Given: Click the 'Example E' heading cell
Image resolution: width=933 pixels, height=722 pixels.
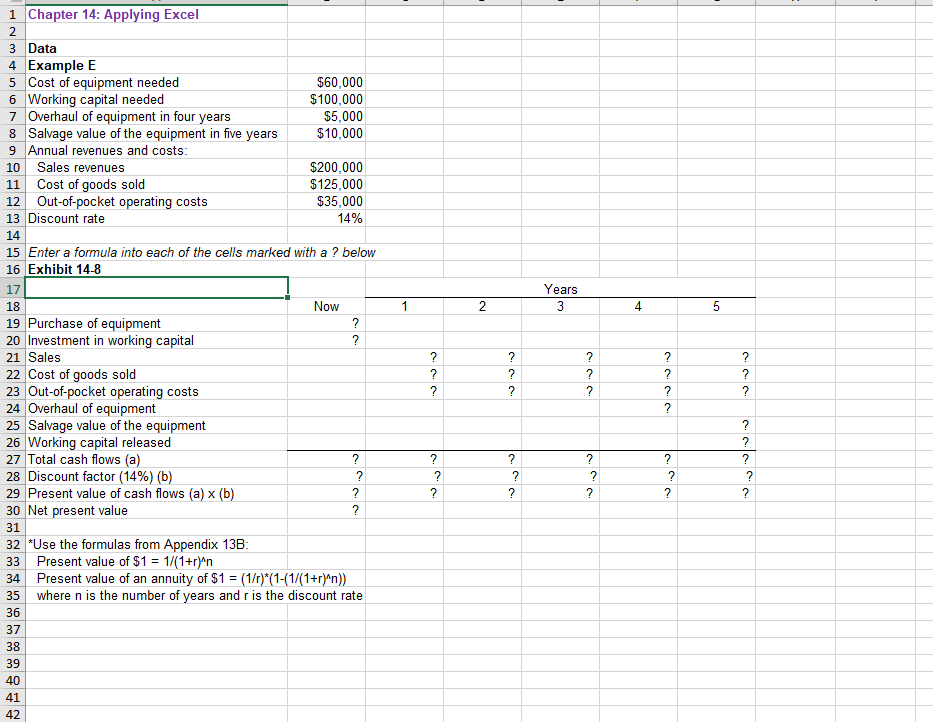Looking at the screenshot, I should point(157,65).
